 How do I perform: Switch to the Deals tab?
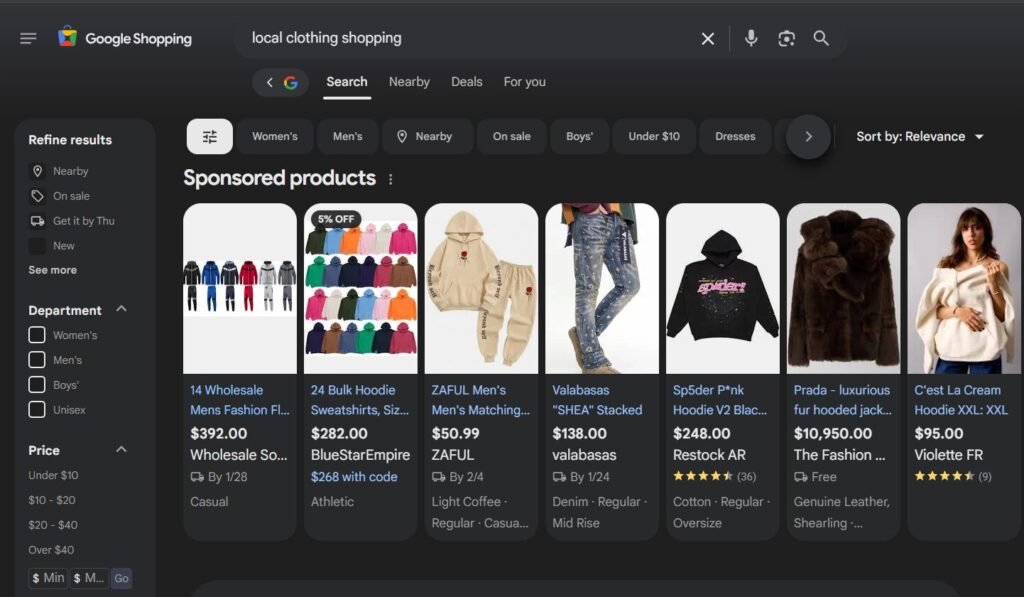466,82
